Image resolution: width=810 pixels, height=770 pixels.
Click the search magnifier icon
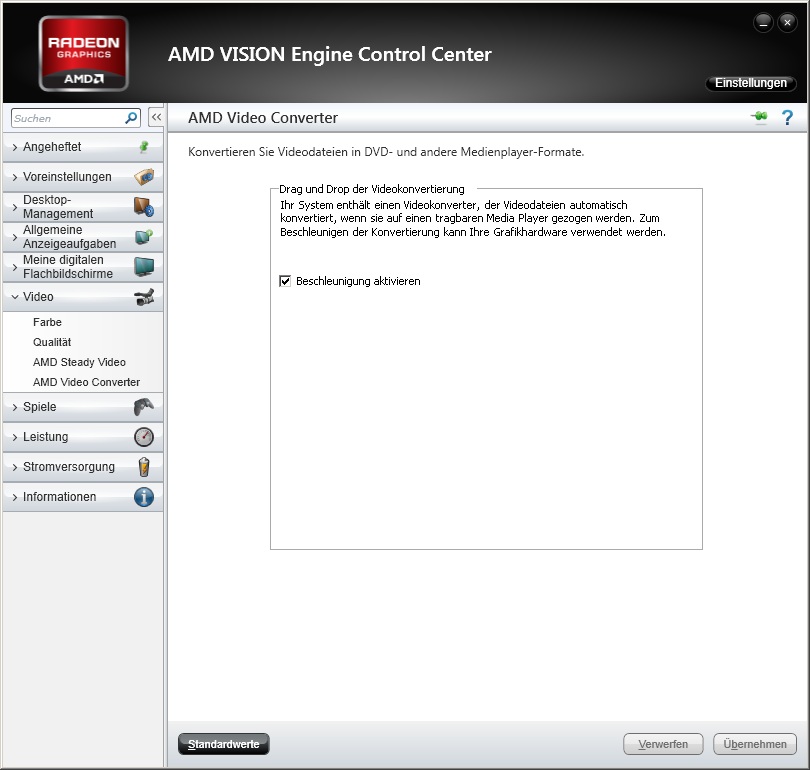coord(131,118)
